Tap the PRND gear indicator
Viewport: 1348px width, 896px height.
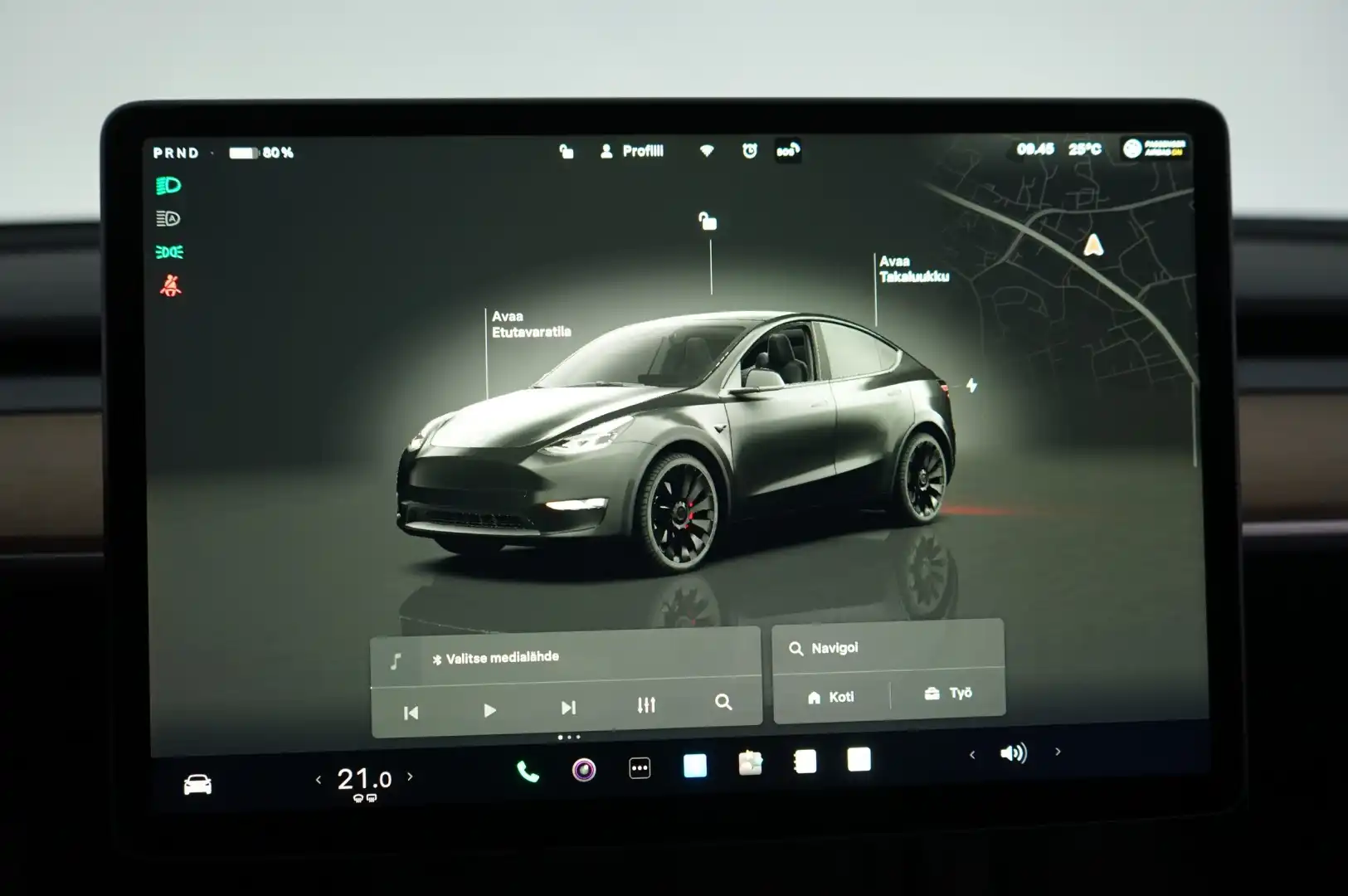click(x=176, y=153)
